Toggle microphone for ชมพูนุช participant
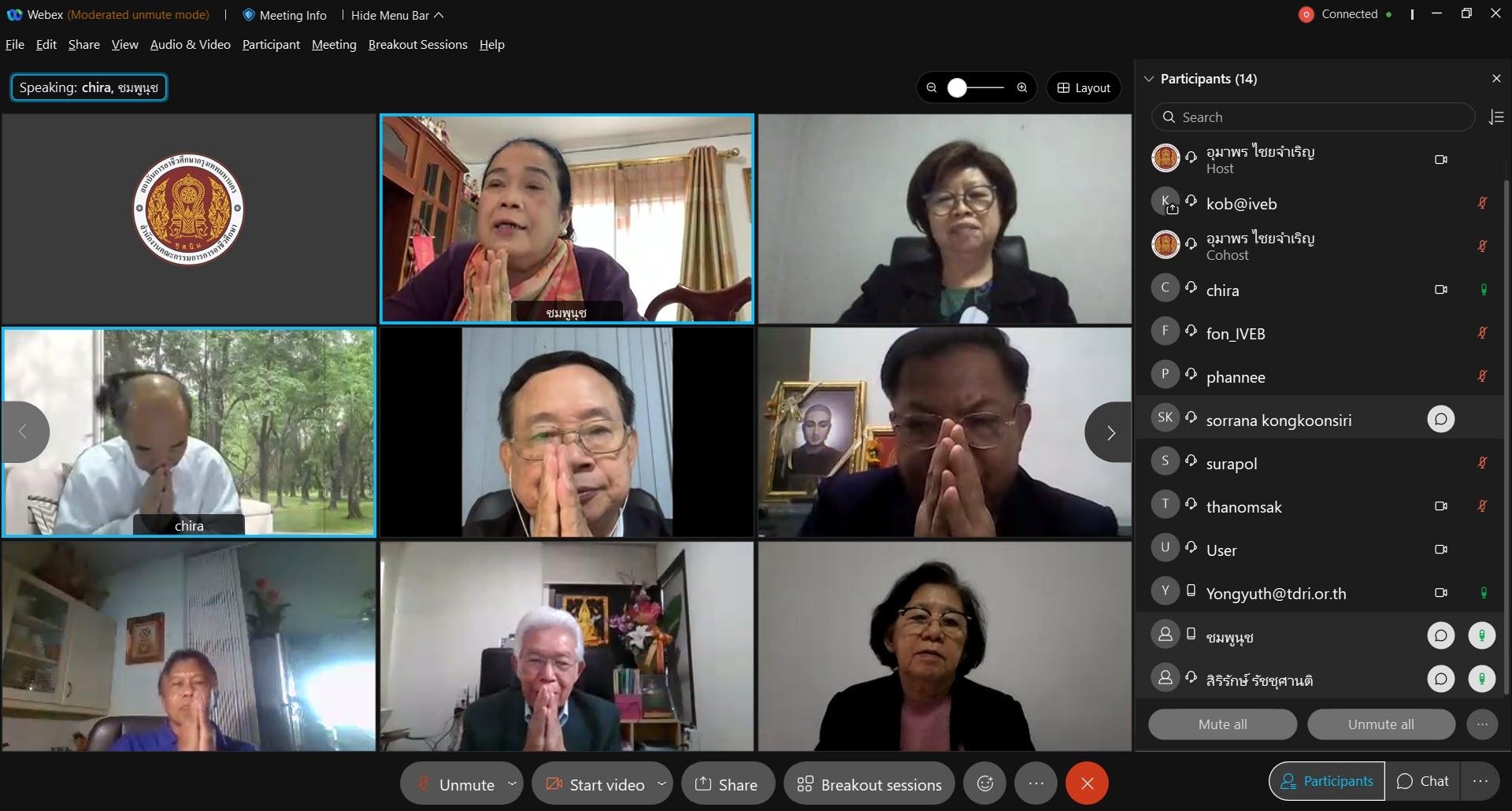The width and height of the screenshot is (1512, 811). (x=1481, y=635)
